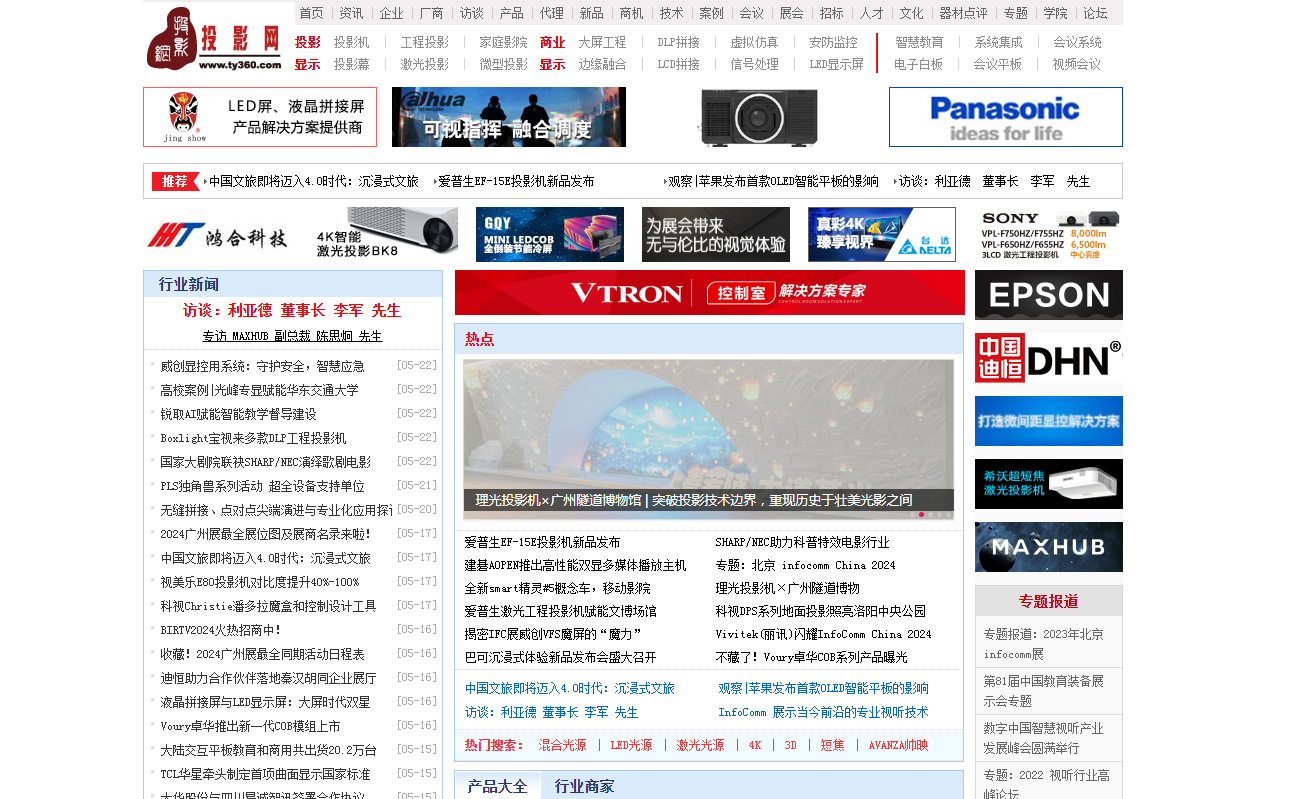Click the red 推荐 tag

click(175, 181)
